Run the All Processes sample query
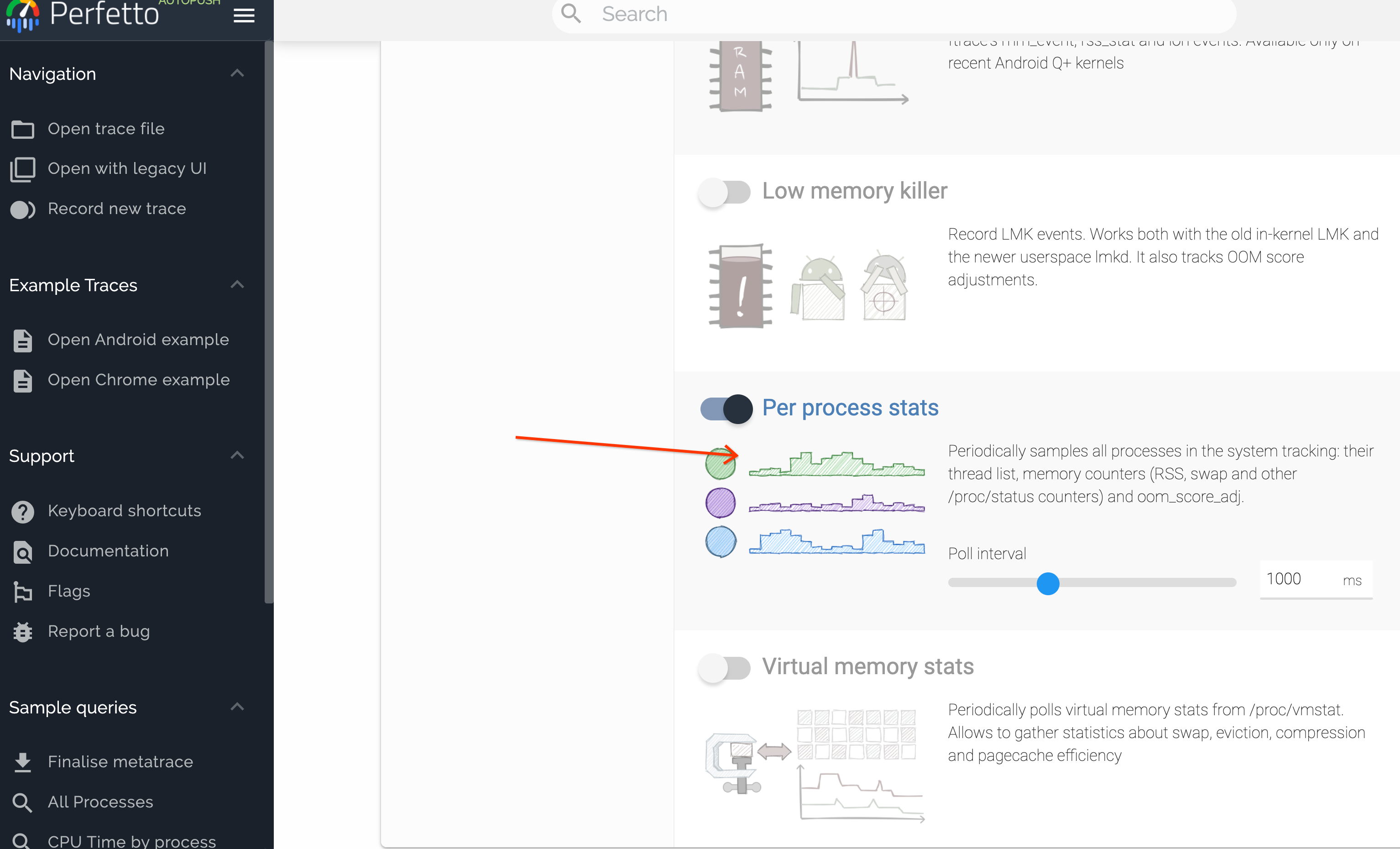Screen dimensions: 1400x849 click(99, 801)
